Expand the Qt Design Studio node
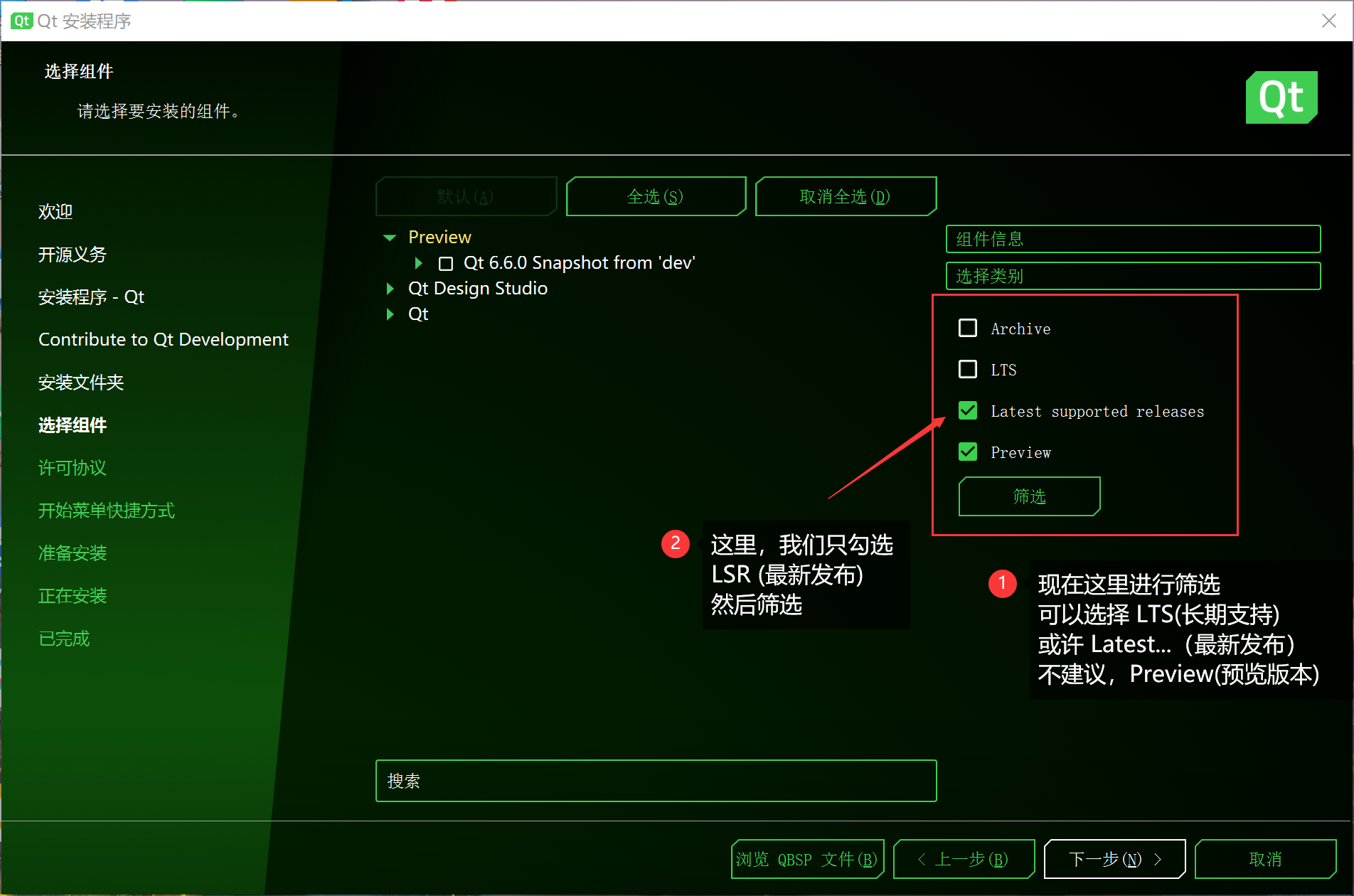 tap(390, 289)
